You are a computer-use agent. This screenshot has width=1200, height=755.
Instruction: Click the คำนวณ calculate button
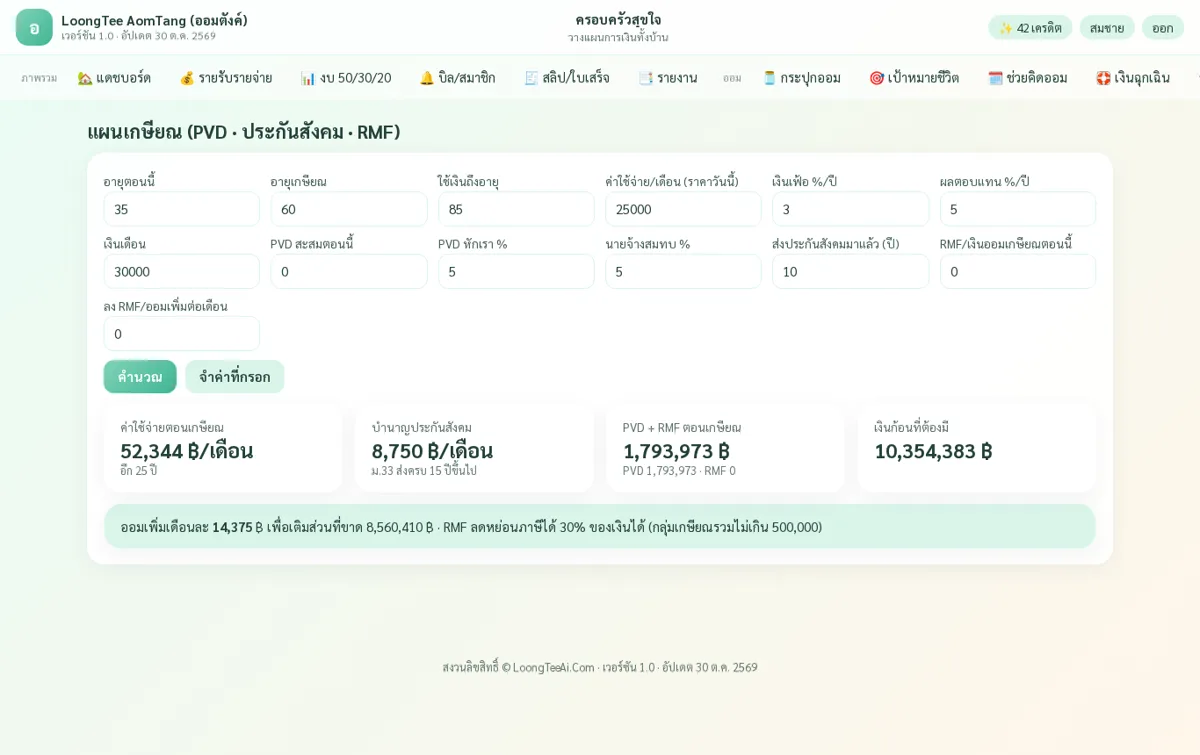(x=140, y=376)
